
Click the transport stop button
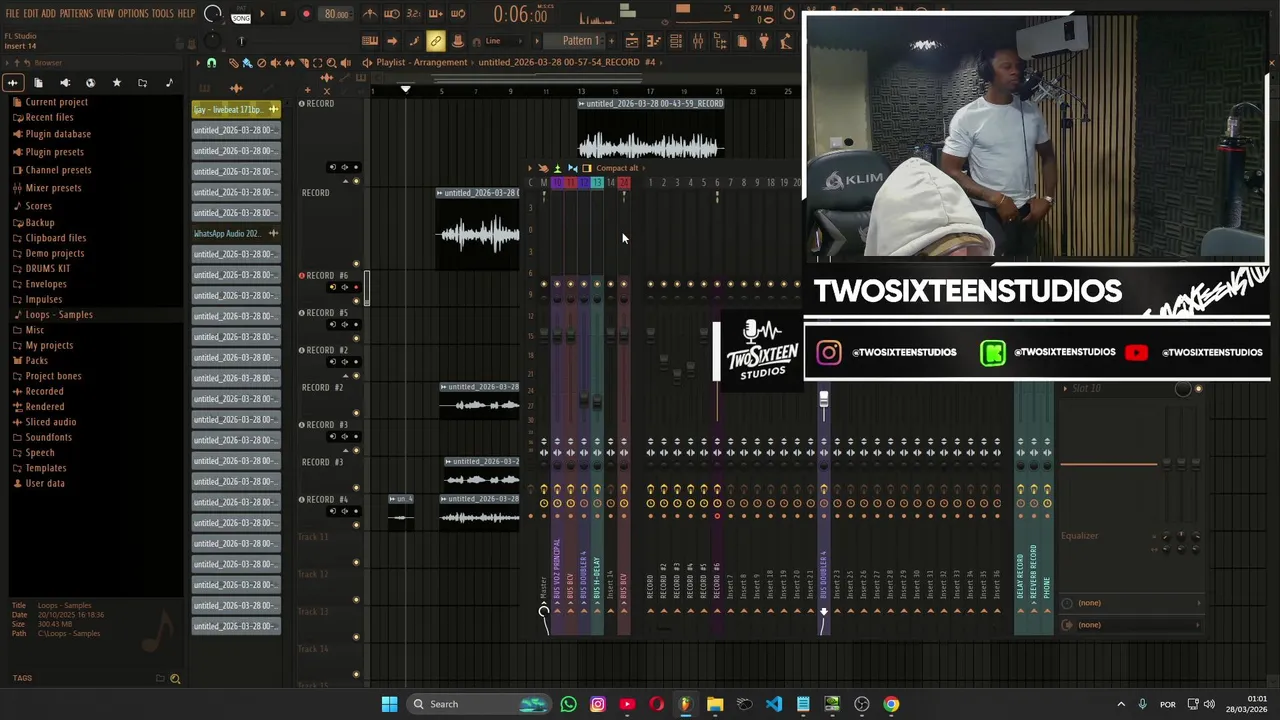coord(283,14)
